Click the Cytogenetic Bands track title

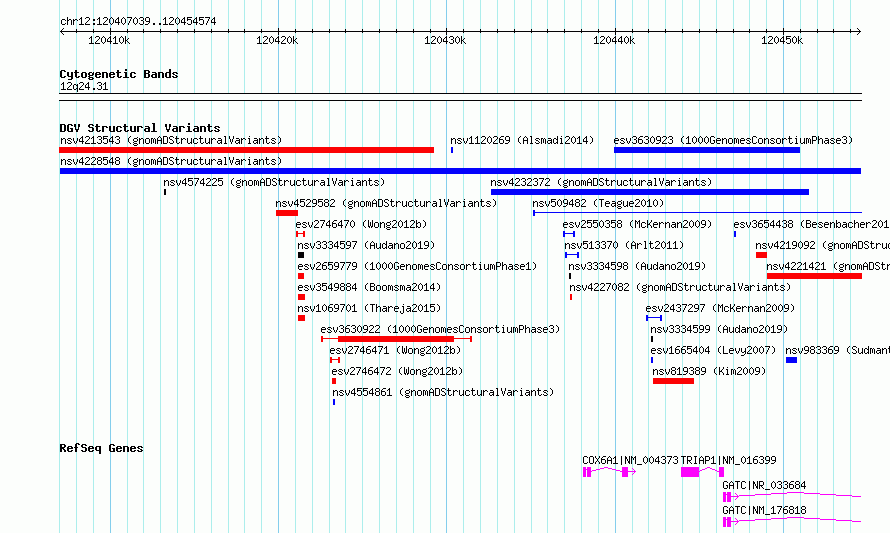pyautogui.click(x=119, y=74)
